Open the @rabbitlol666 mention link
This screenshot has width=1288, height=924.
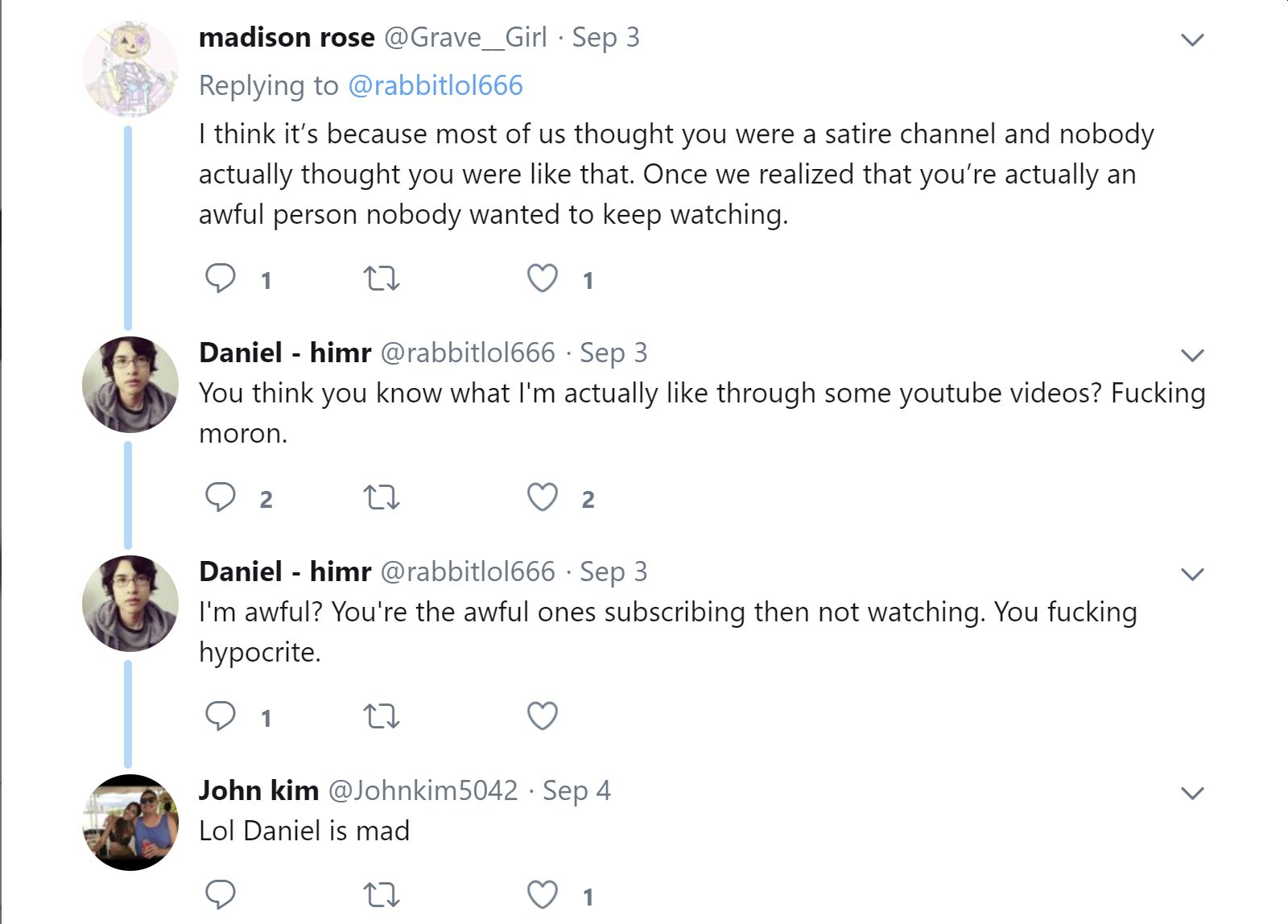click(435, 85)
